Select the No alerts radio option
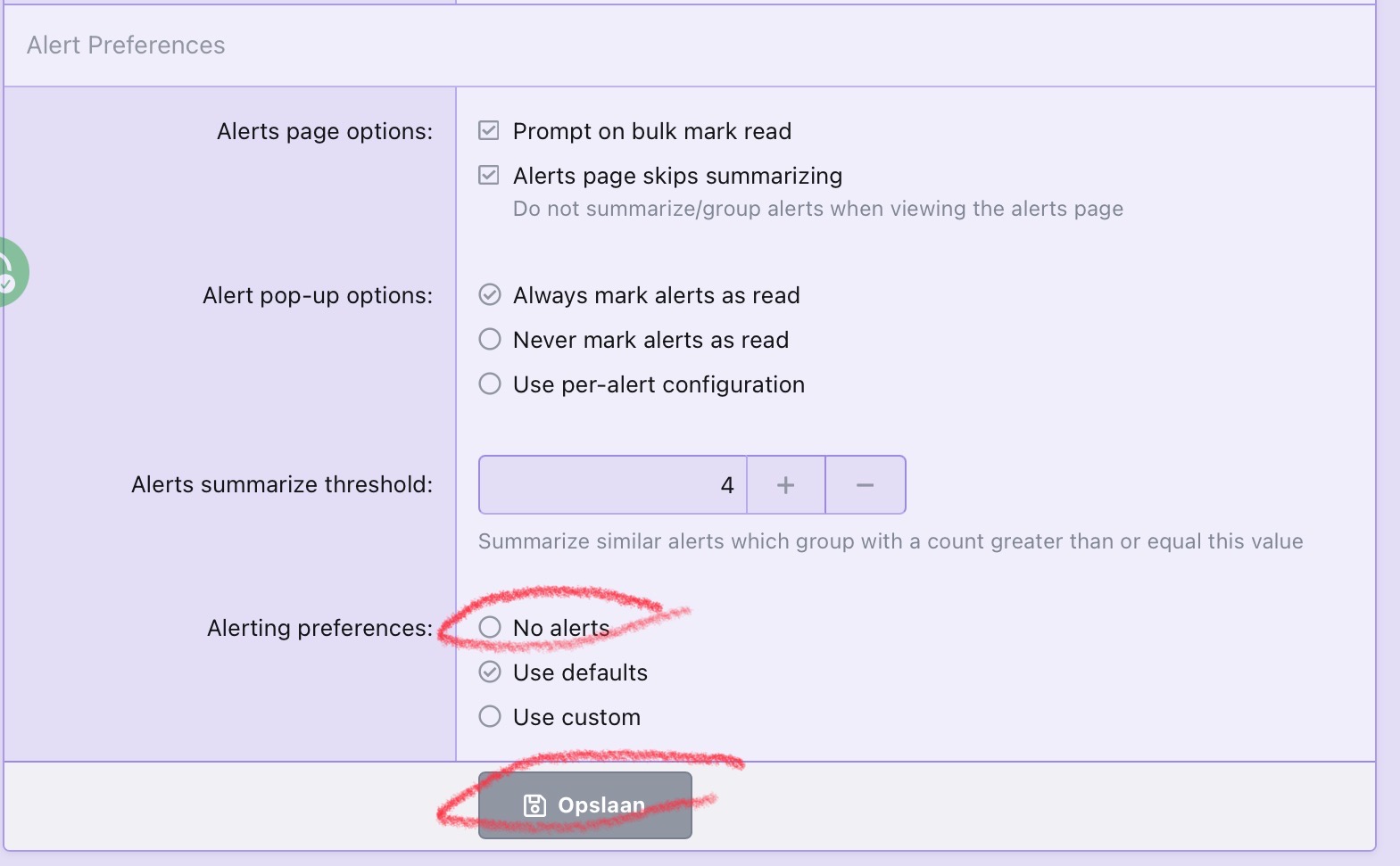This screenshot has width=1400, height=866. [x=490, y=628]
